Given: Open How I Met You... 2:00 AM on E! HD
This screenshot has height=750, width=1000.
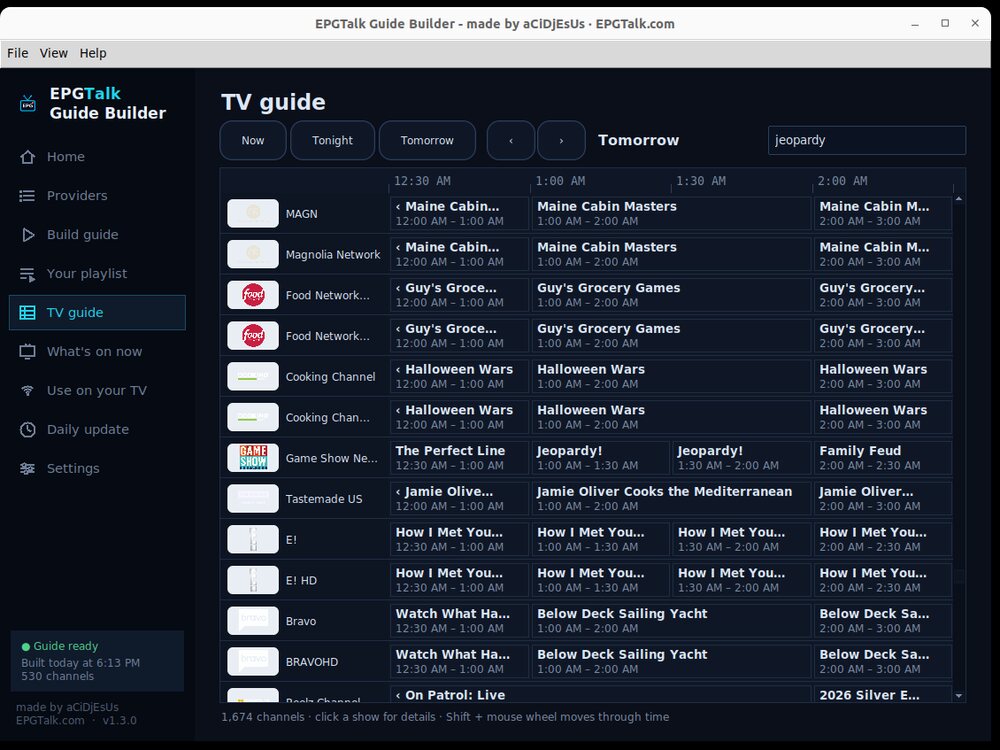Looking at the screenshot, I should (883, 580).
